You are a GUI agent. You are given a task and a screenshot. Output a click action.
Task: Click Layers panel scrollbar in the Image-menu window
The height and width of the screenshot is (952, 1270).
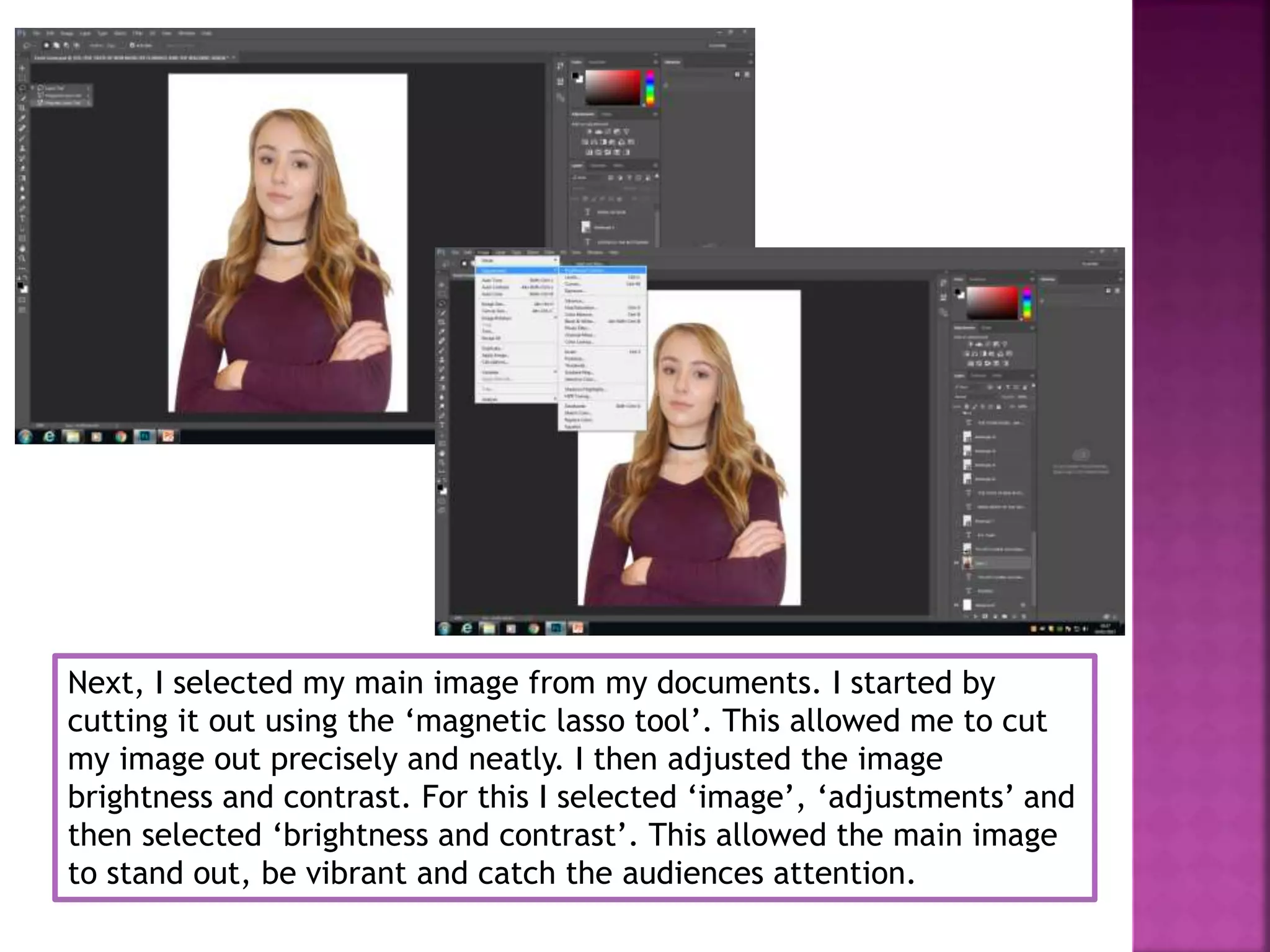(x=1034, y=568)
